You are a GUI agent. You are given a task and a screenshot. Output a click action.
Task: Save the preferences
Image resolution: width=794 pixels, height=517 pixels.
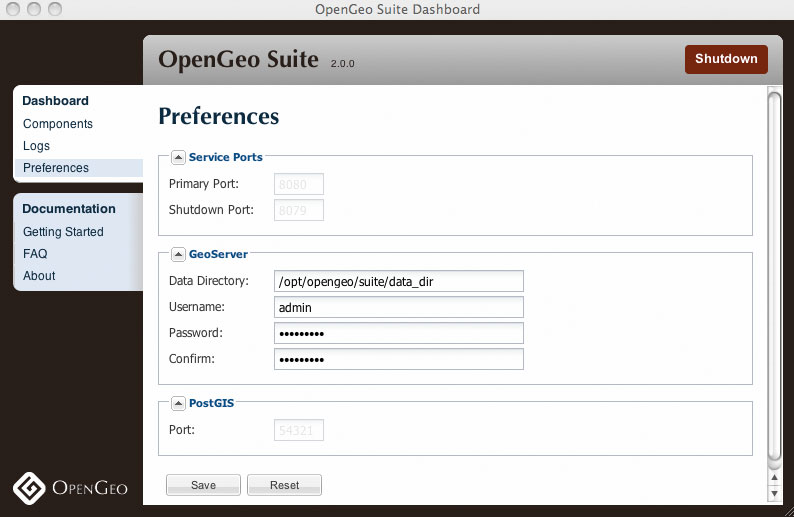pos(203,485)
